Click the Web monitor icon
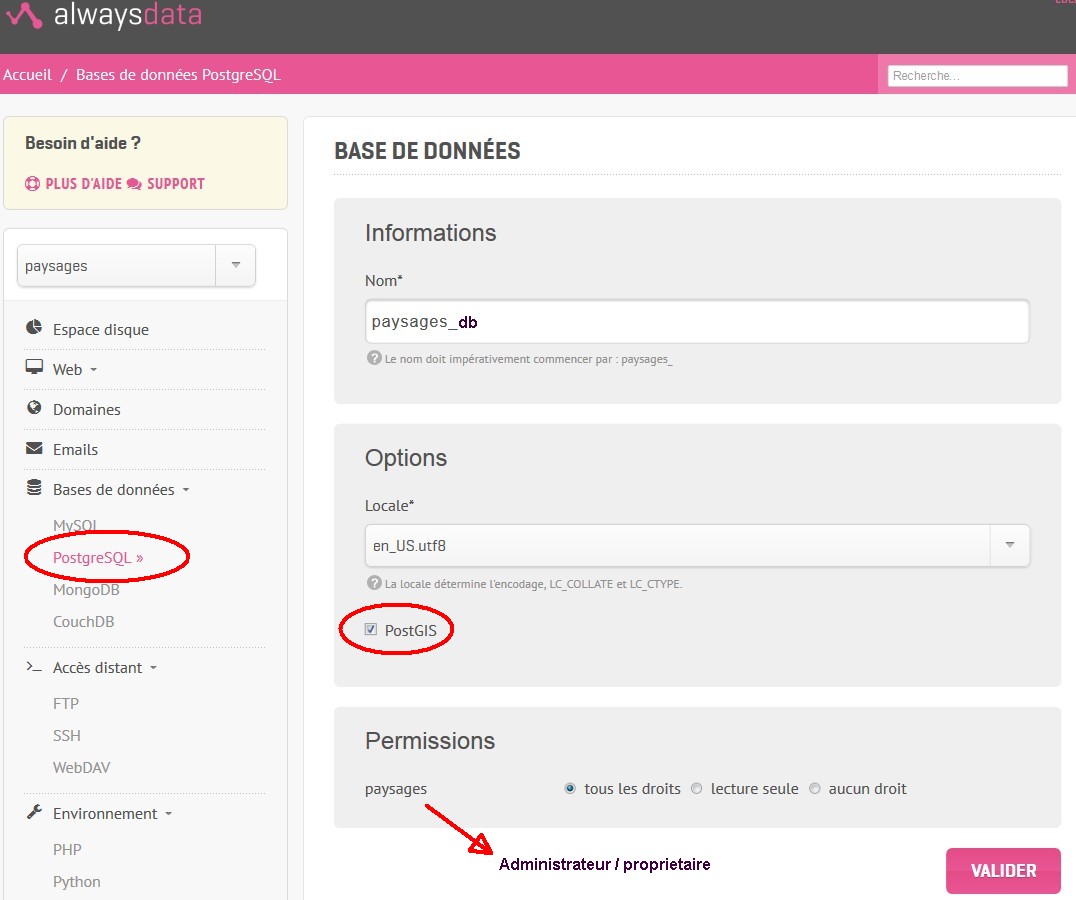The image size is (1076, 900). [x=34, y=367]
